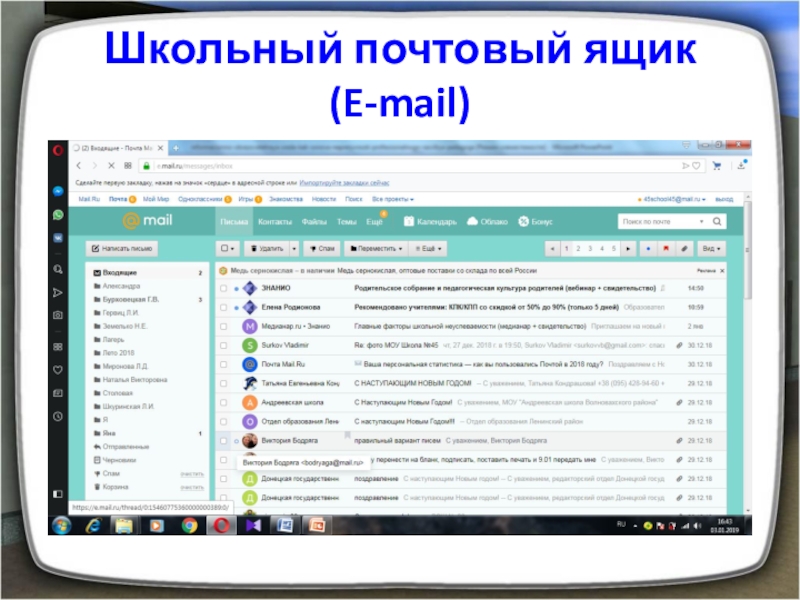The width and height of the screenshot is (800, 600).
Task: Open VK in Opera sidebar
Action: coord(58,238)
